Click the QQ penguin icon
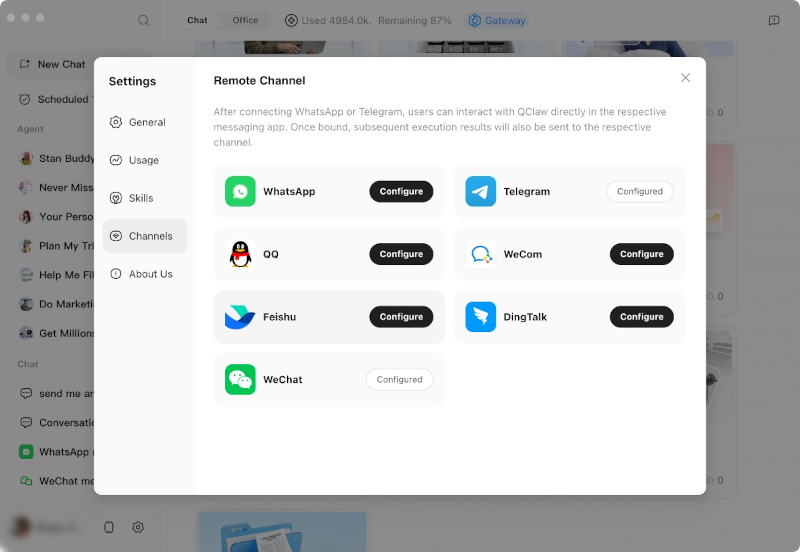Screen dimensions: 800x552 tap(240, 254)
